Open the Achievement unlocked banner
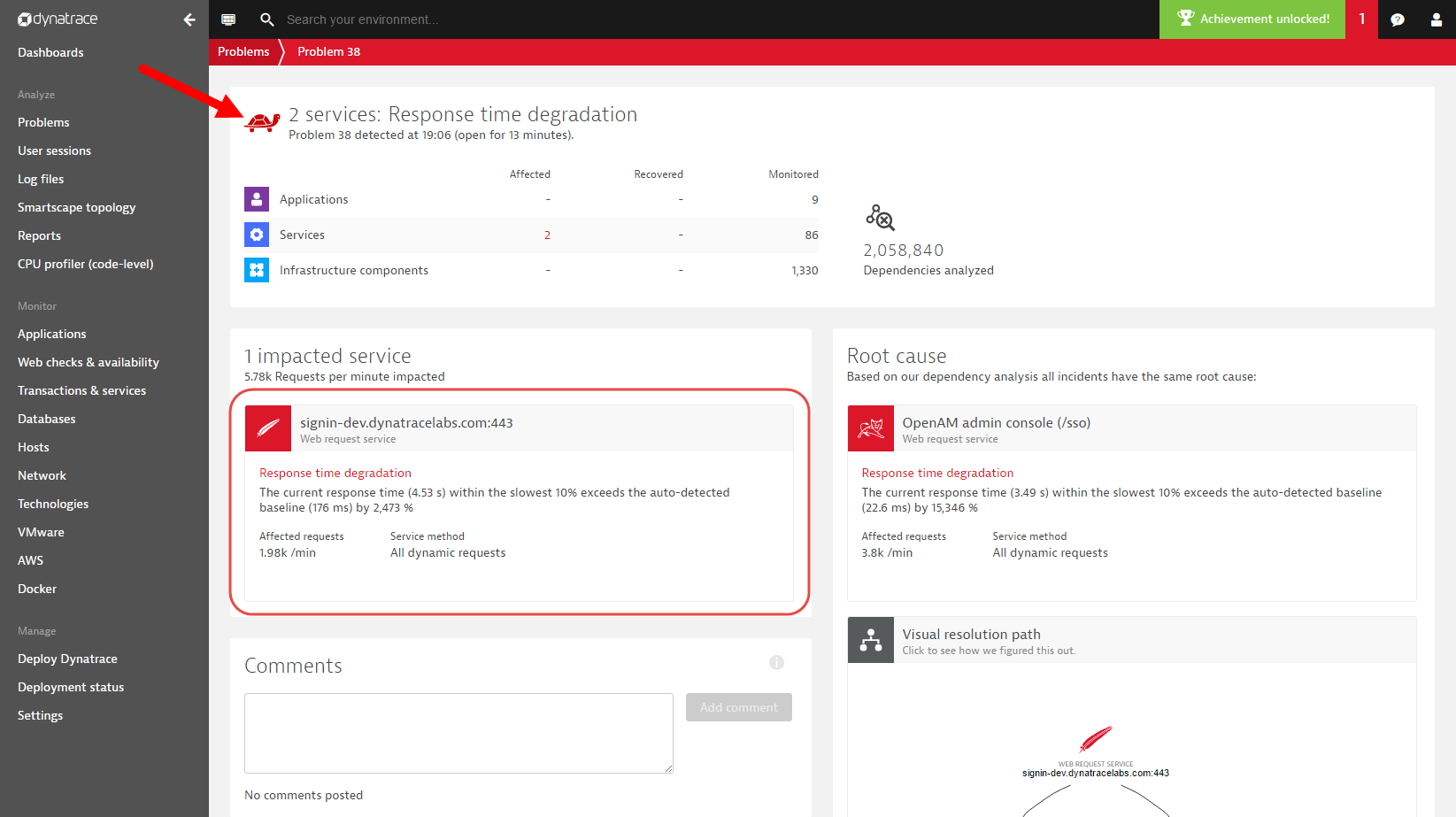The width and height of the screenshot is (1456, 817). [1252, 19]
